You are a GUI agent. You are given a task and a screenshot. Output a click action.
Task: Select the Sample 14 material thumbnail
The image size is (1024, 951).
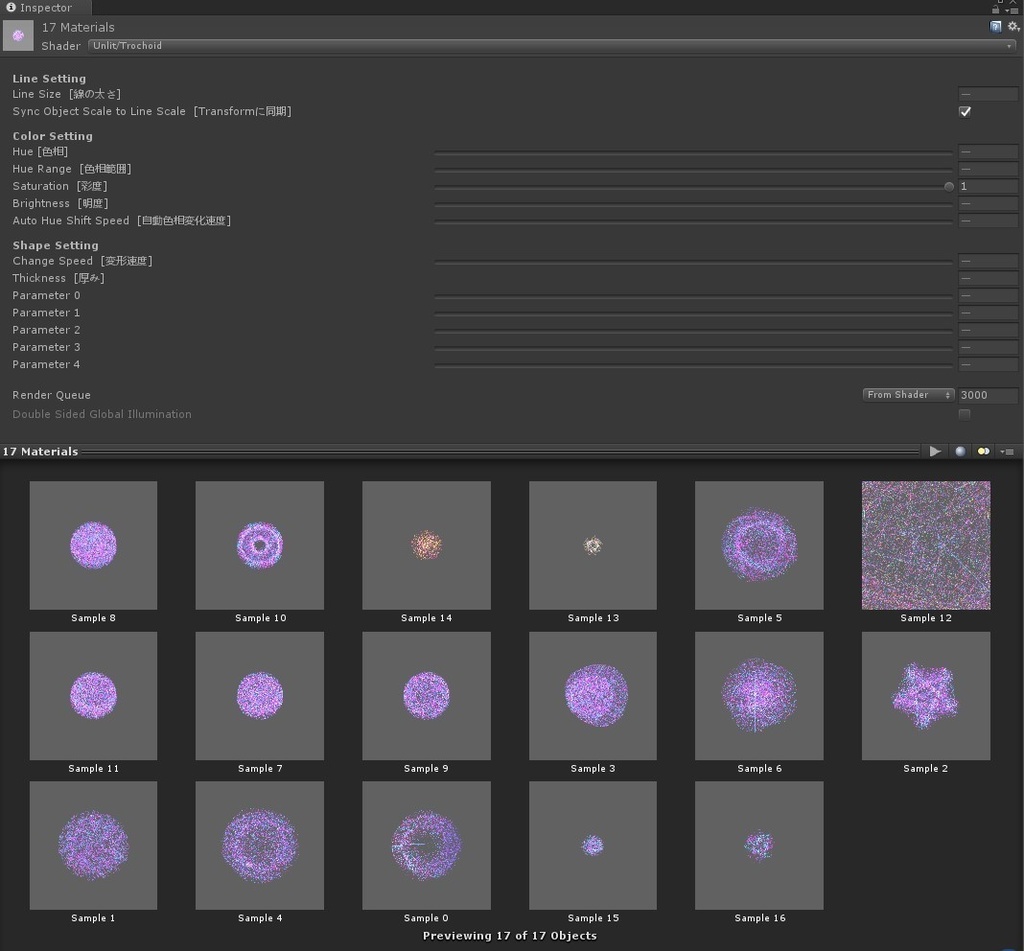[x=426, y=545]
